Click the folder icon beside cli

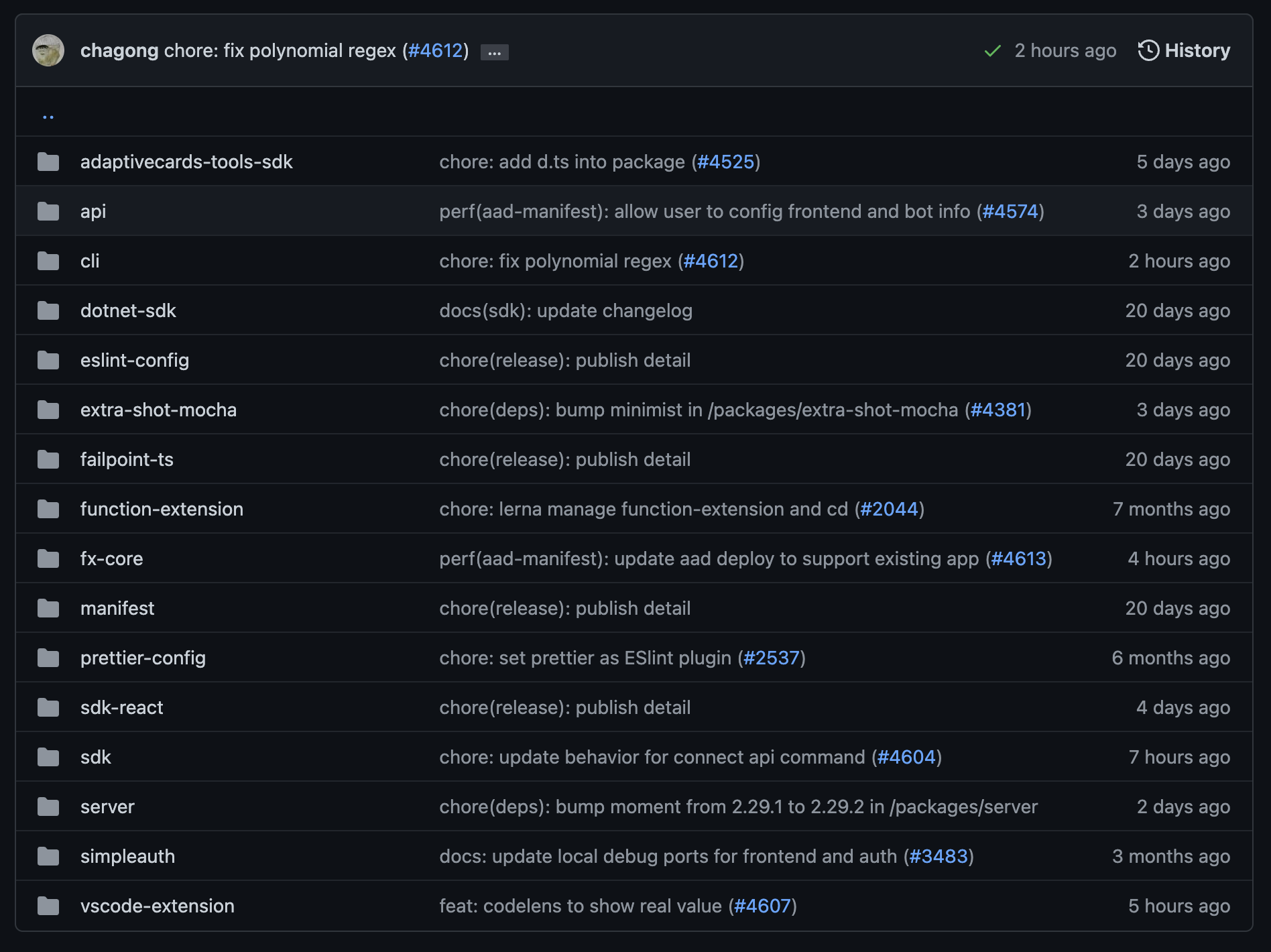(x=48, y=261)
